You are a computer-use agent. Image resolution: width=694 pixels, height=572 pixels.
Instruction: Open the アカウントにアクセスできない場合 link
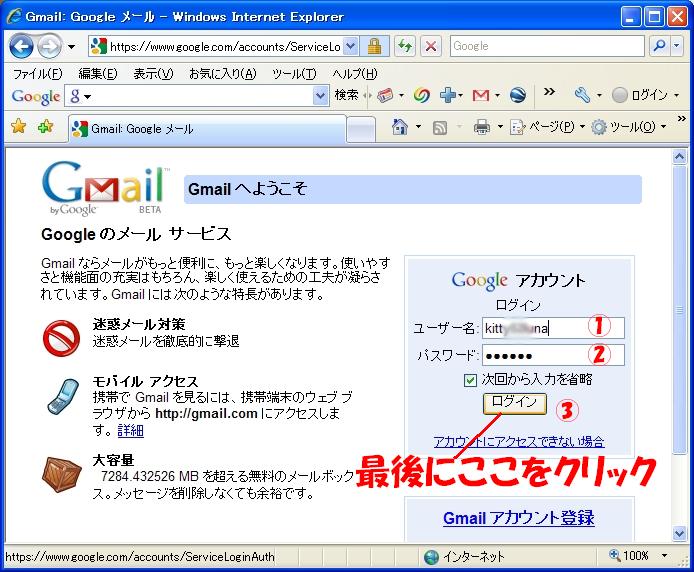(x=519, y=441)
